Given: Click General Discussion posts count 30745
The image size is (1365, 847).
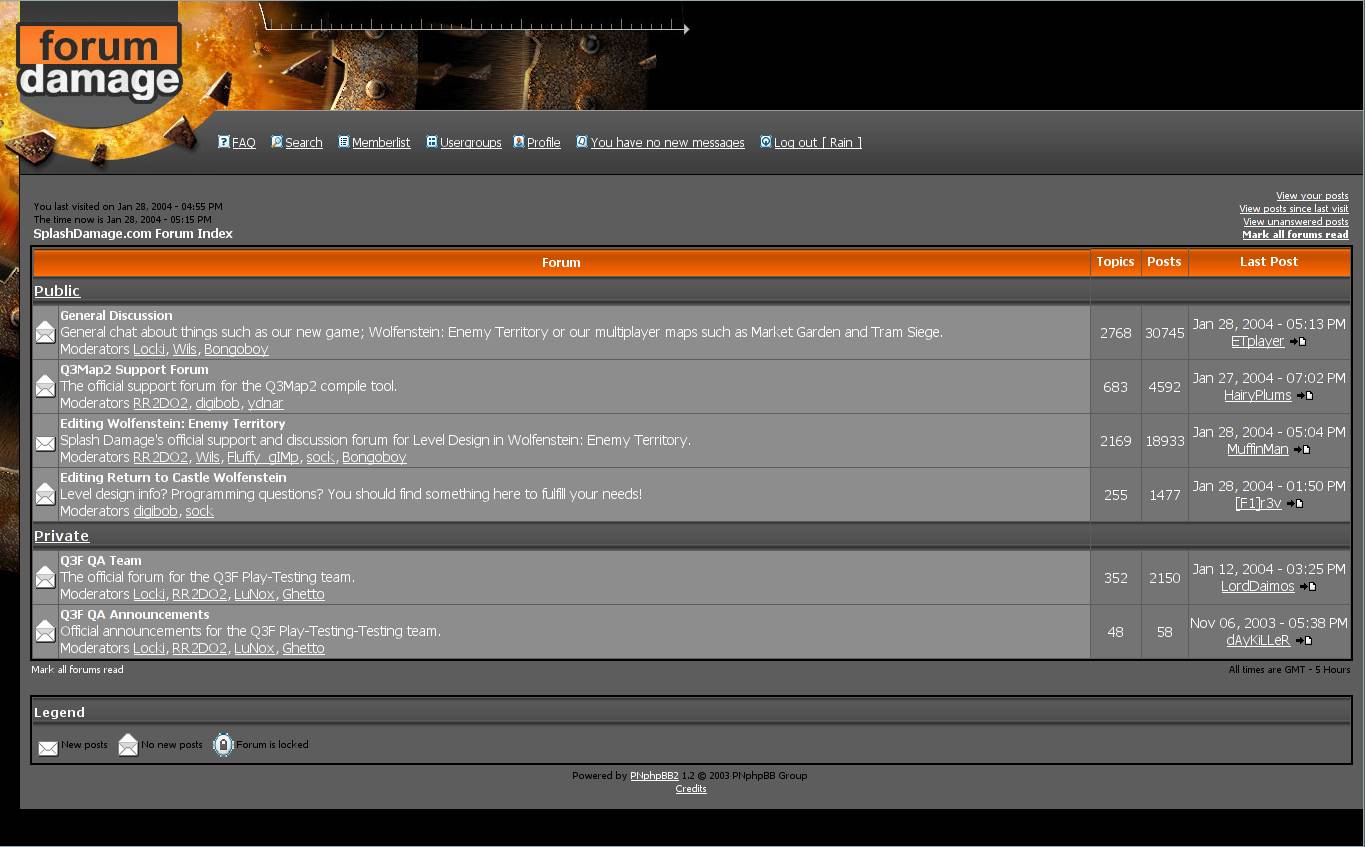Looking at the screenshot, I should click(1165, 333).
